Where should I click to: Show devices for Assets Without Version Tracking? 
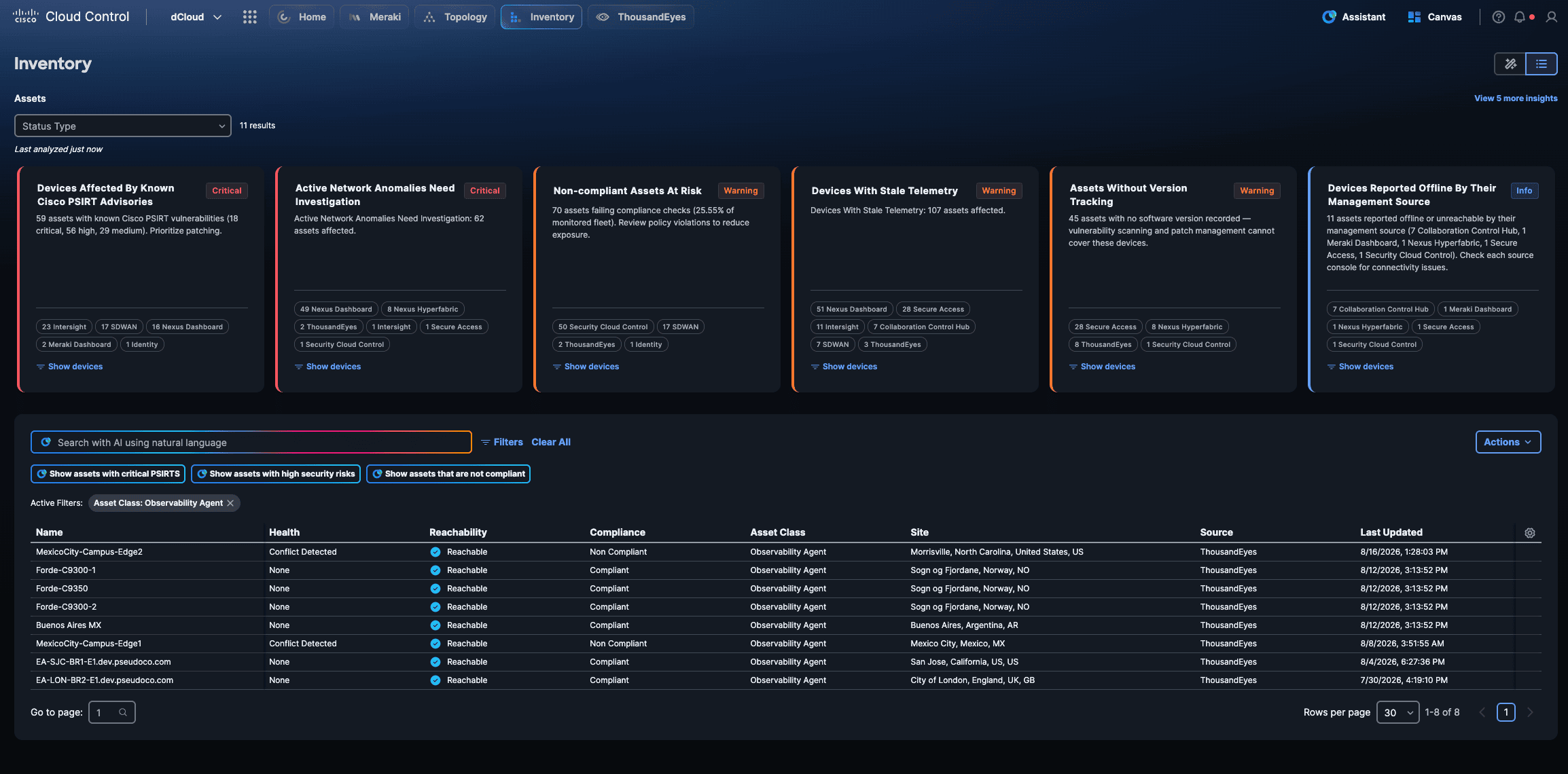(x=1102, y=367)
